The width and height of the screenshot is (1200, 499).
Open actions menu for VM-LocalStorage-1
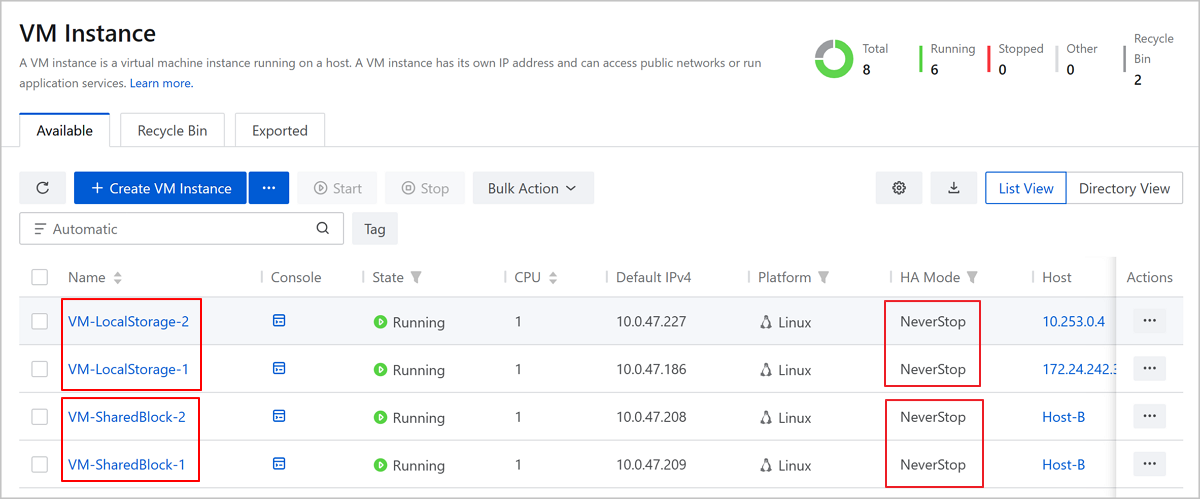point(1149,369)
